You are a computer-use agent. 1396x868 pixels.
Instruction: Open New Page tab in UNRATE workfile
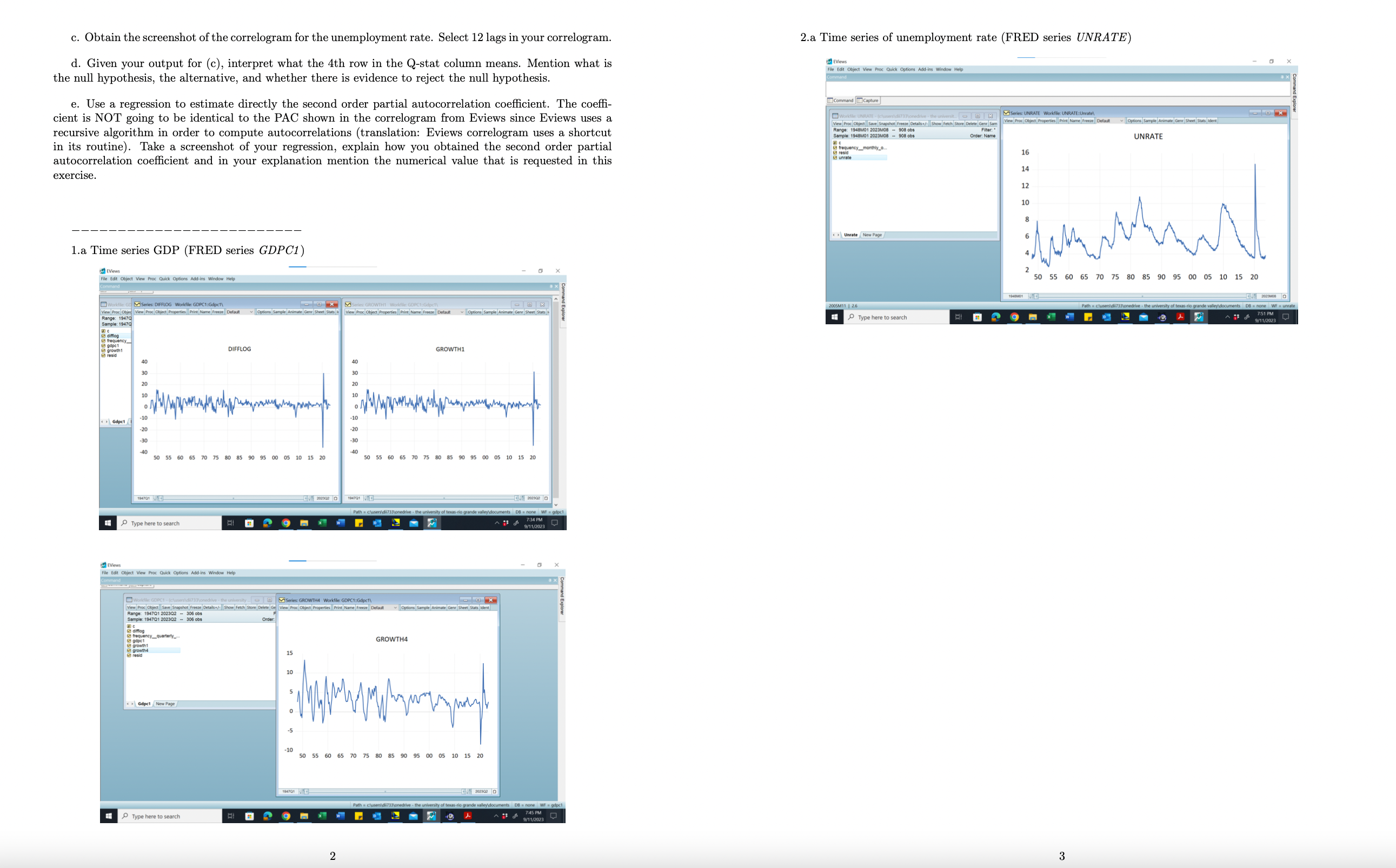(x=872, y=235)
